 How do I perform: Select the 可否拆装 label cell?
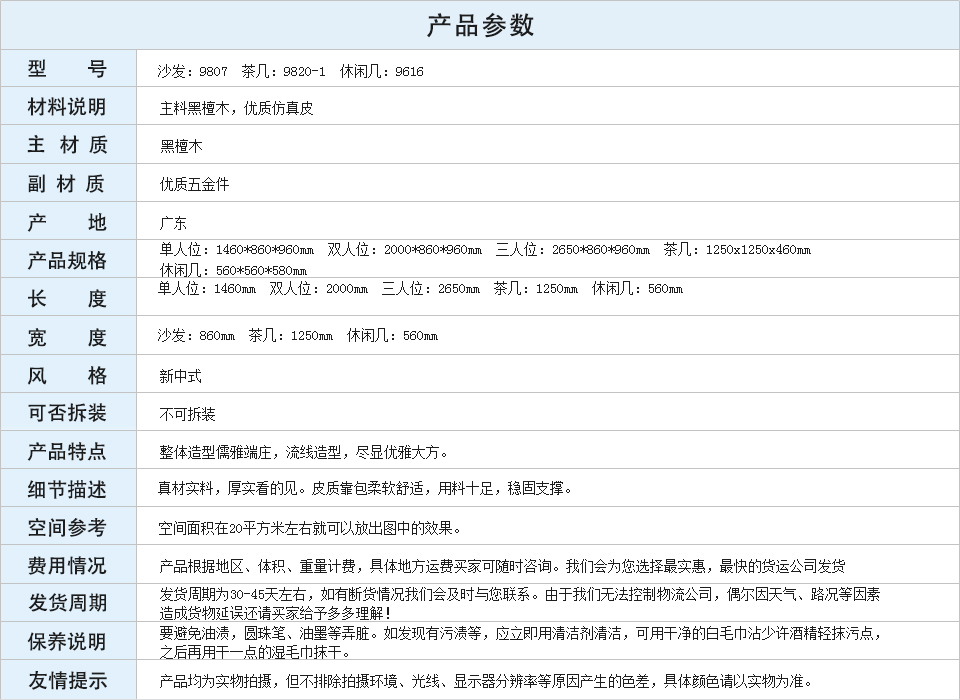67,413
